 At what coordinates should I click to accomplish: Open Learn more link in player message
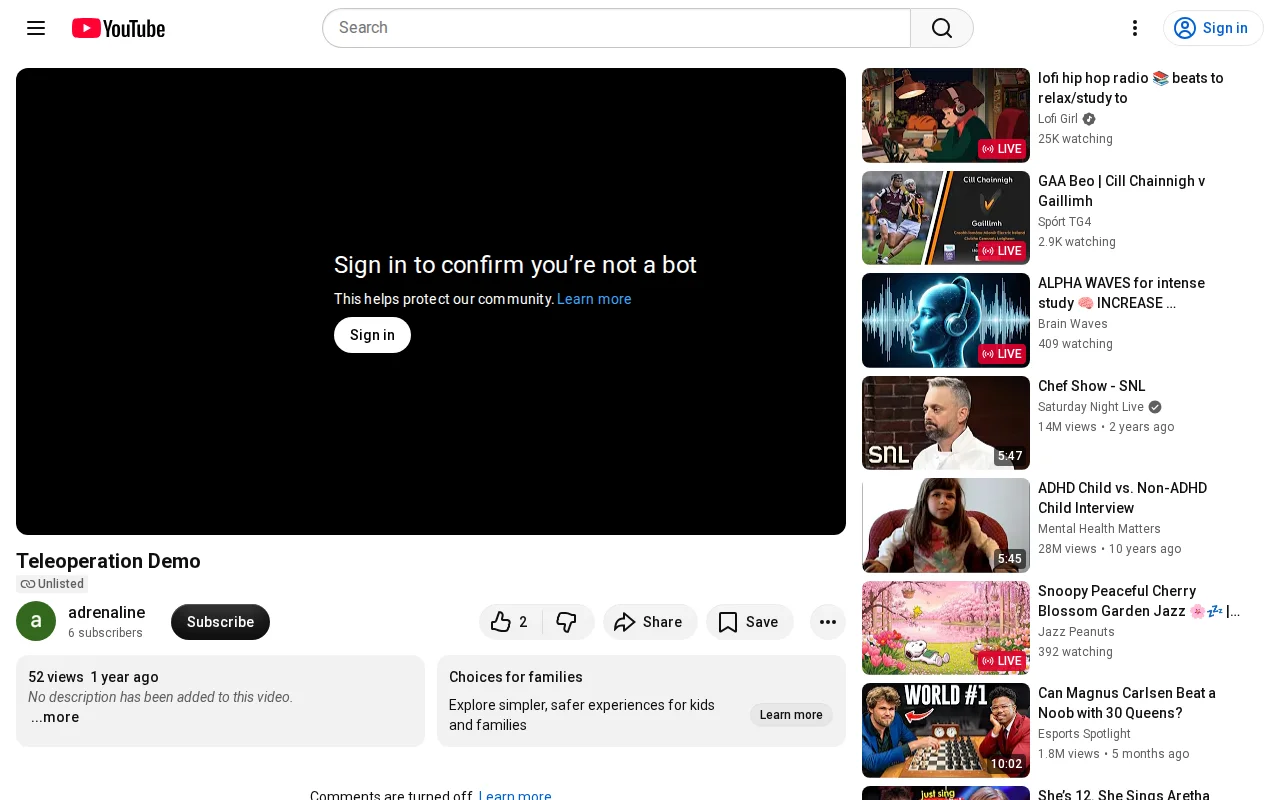click(594, 299)
